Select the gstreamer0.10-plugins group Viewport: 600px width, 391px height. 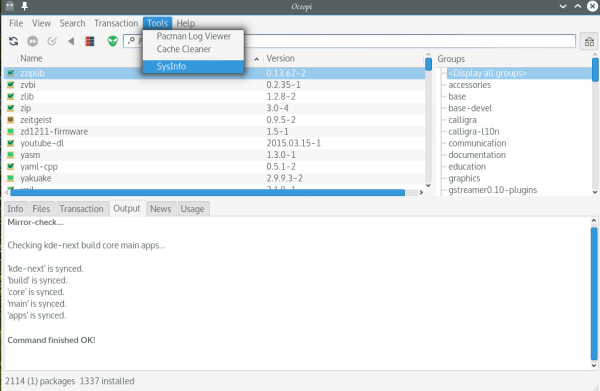[x=492, y=190]
